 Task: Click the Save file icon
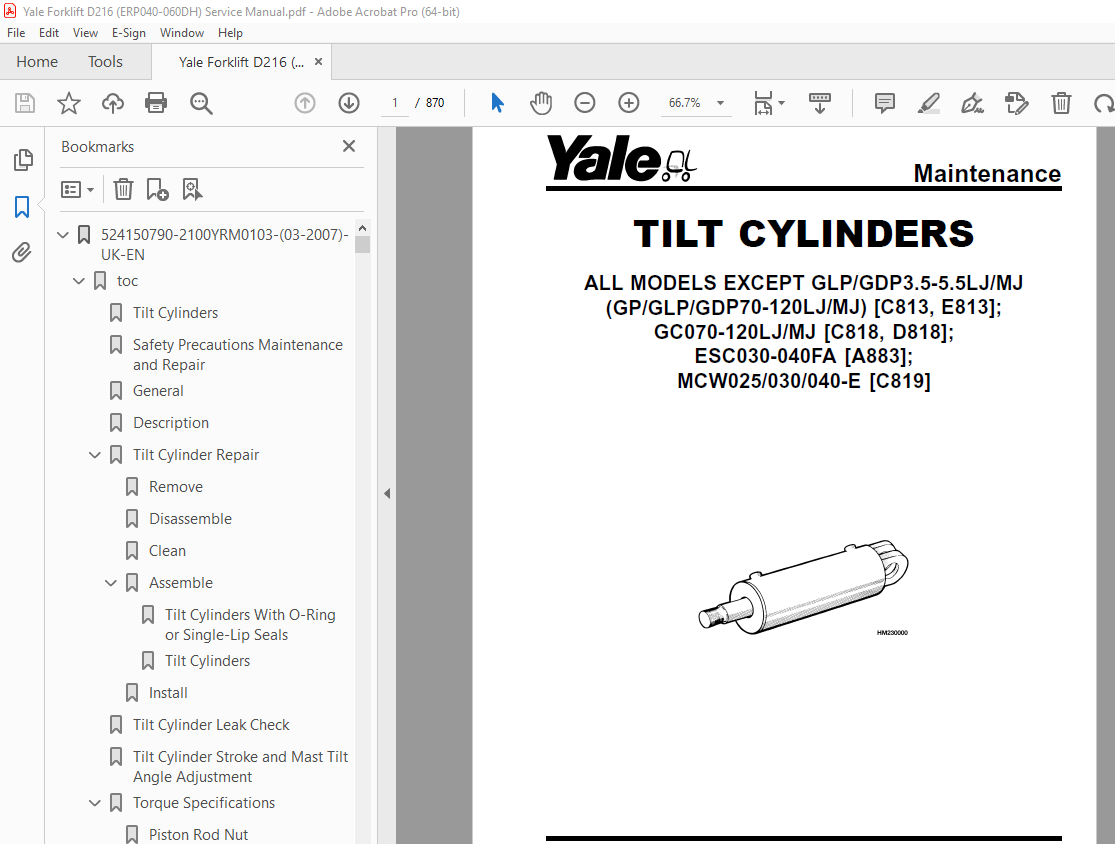tap(25, 103)
